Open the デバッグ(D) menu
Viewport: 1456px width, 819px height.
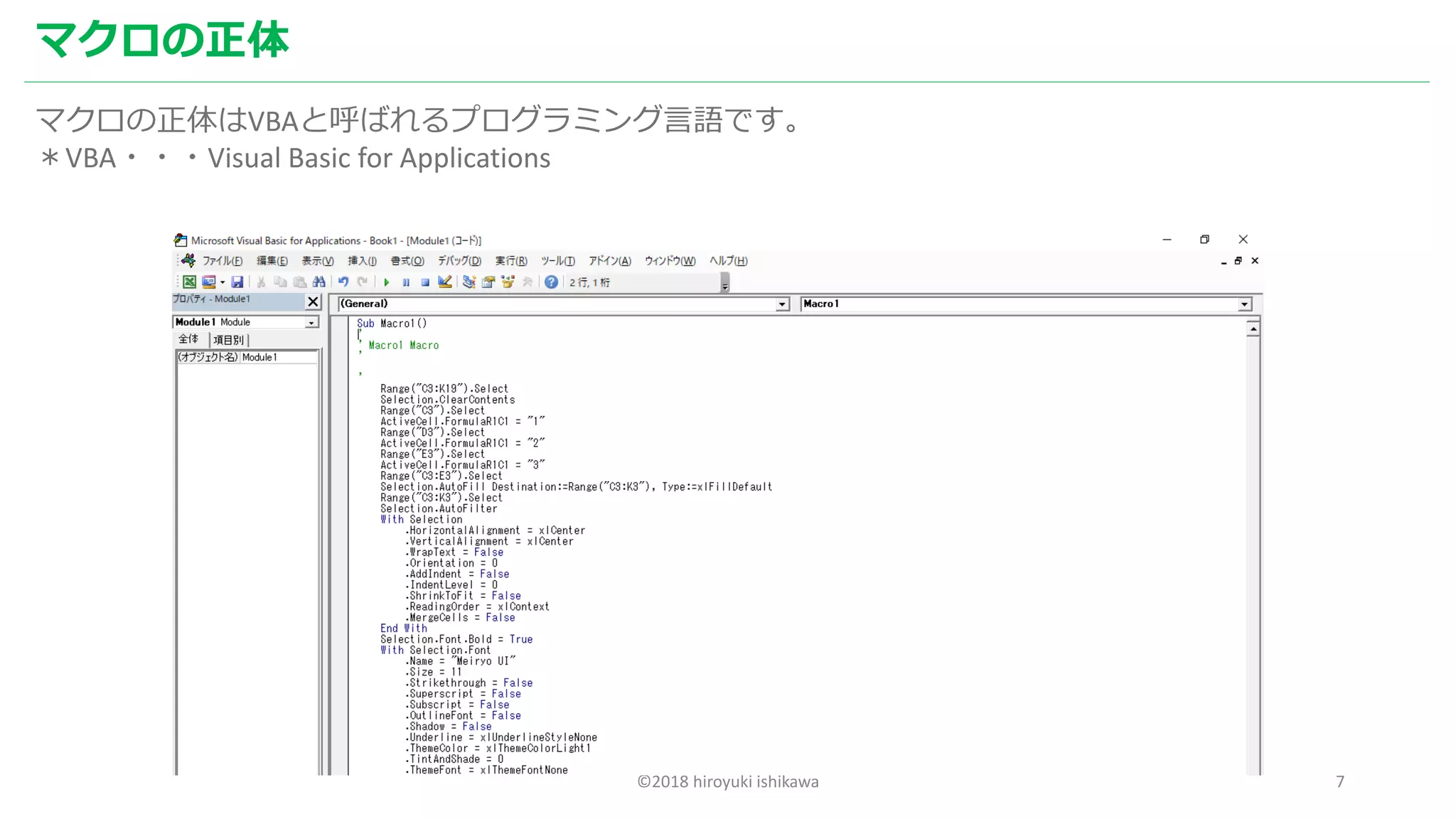(459, 261)
